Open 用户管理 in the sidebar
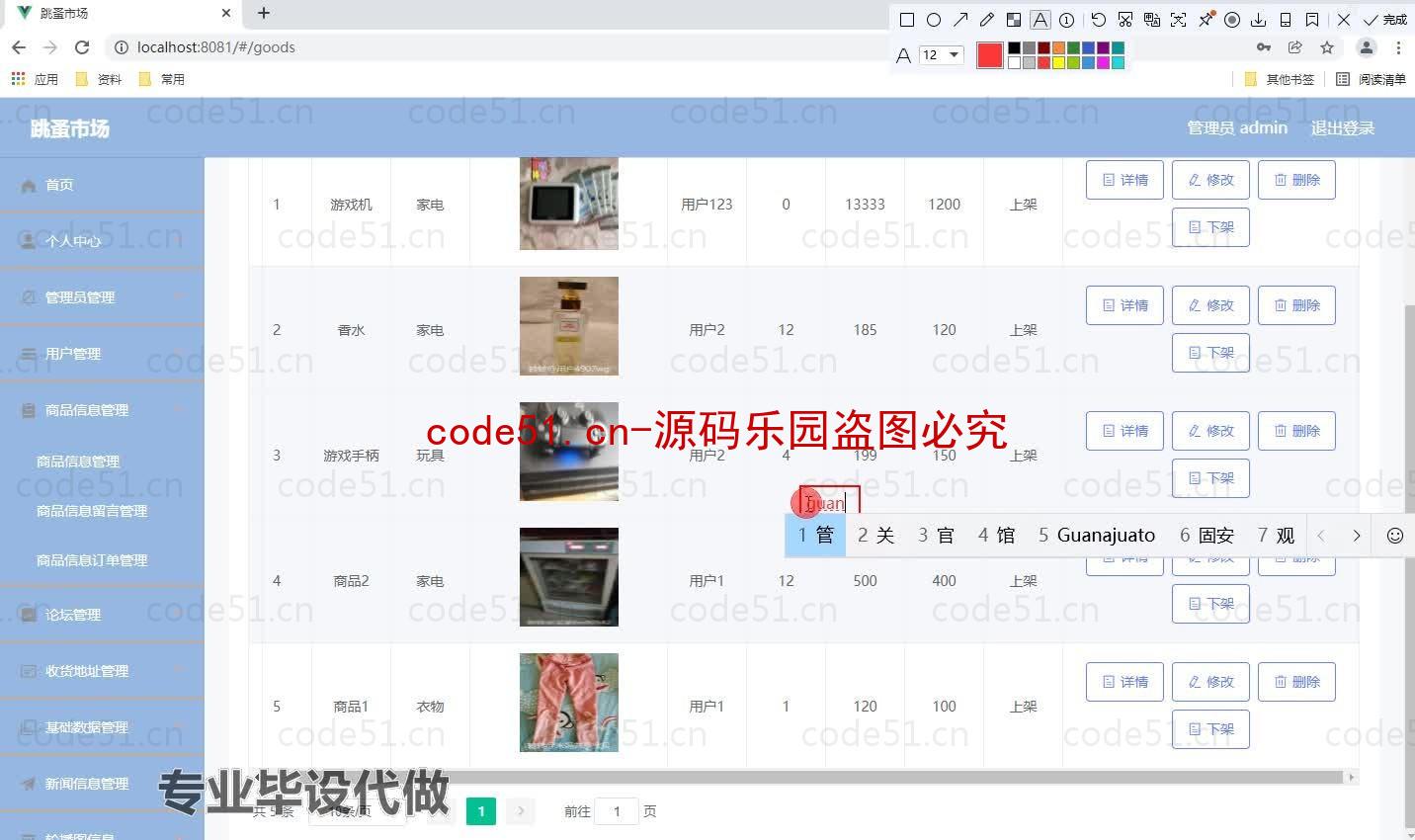The image size is (1415, 840). pos(102,354)
